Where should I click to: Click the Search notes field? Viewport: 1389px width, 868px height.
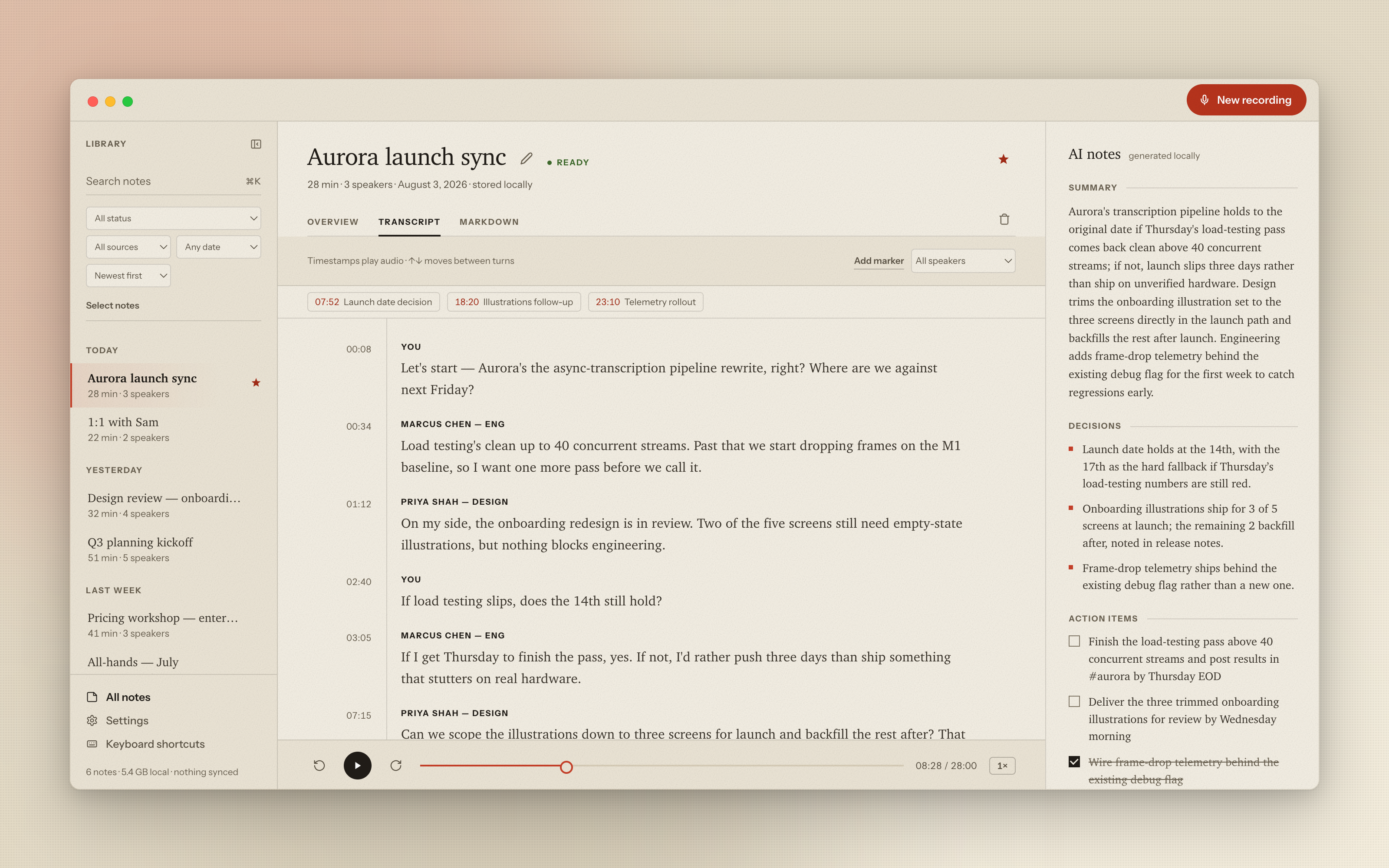click(x=173, y=181)
